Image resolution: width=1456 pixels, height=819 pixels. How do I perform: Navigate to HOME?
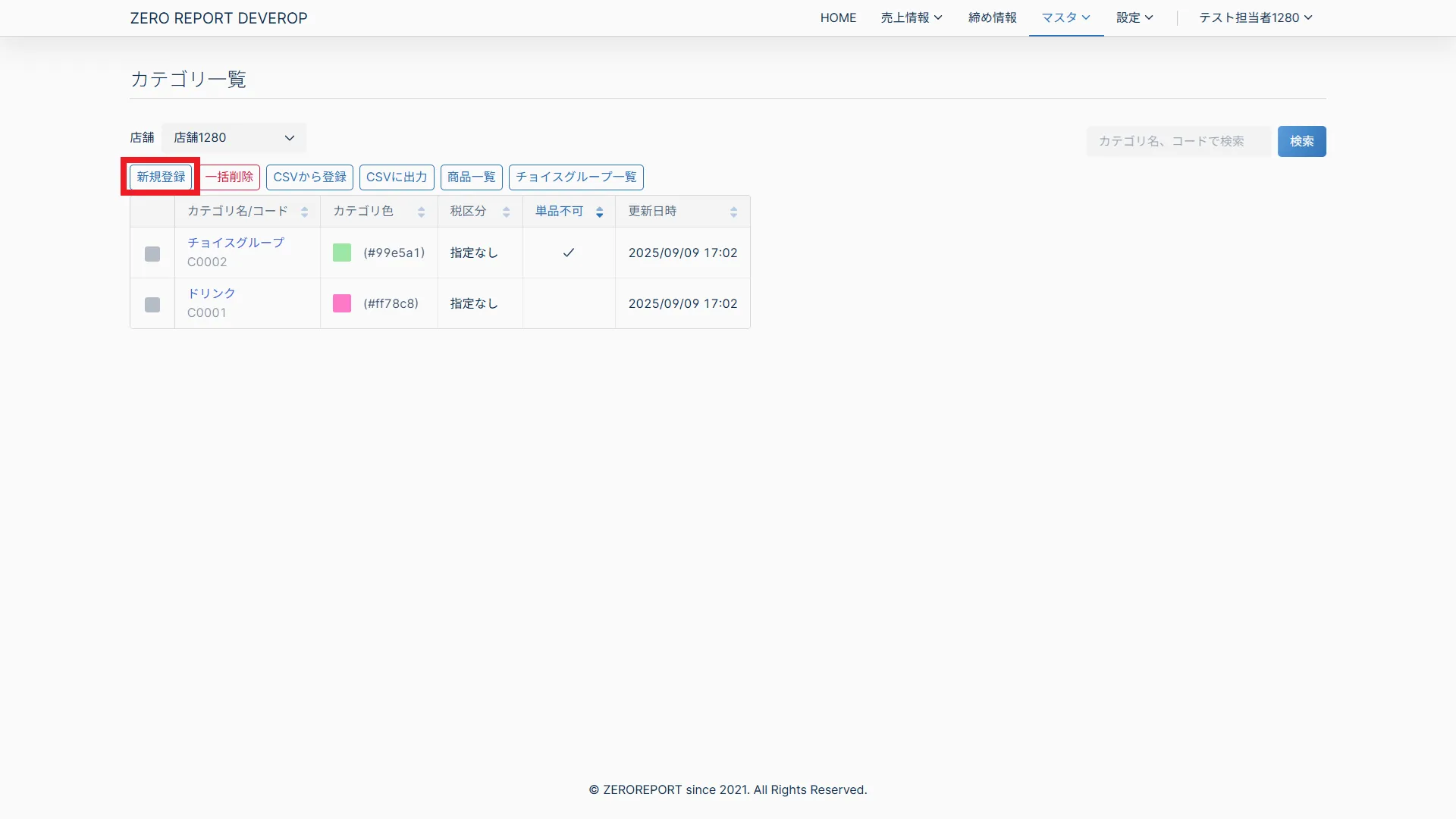point(838,17)
